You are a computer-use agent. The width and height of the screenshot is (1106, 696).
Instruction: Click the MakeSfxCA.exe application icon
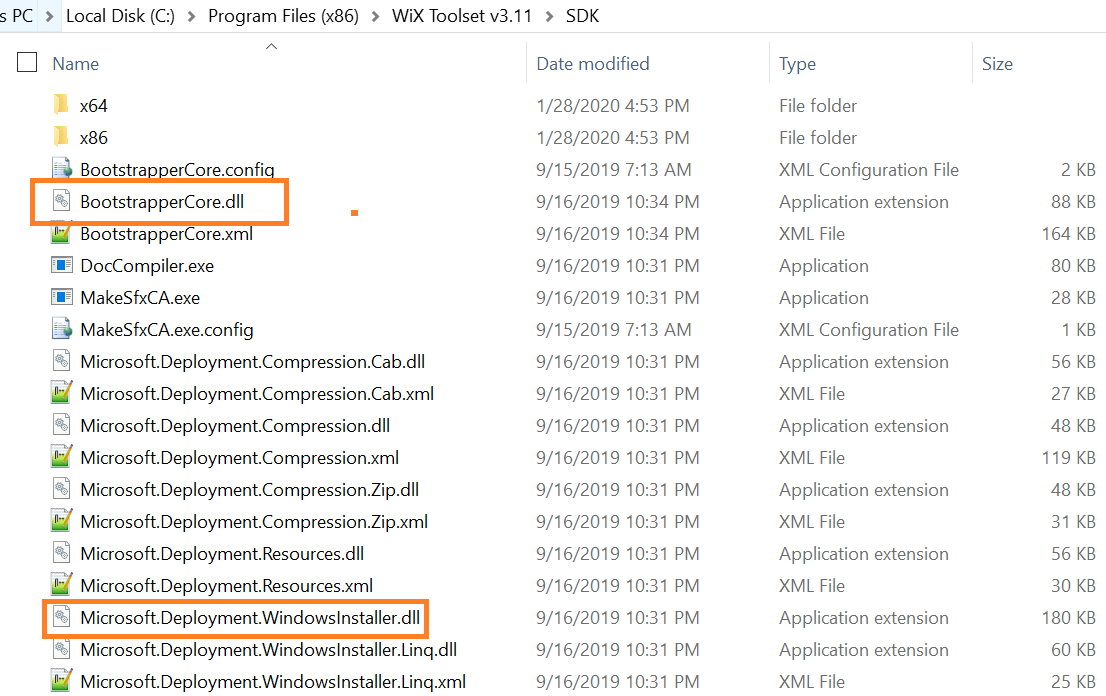(62, 297)
